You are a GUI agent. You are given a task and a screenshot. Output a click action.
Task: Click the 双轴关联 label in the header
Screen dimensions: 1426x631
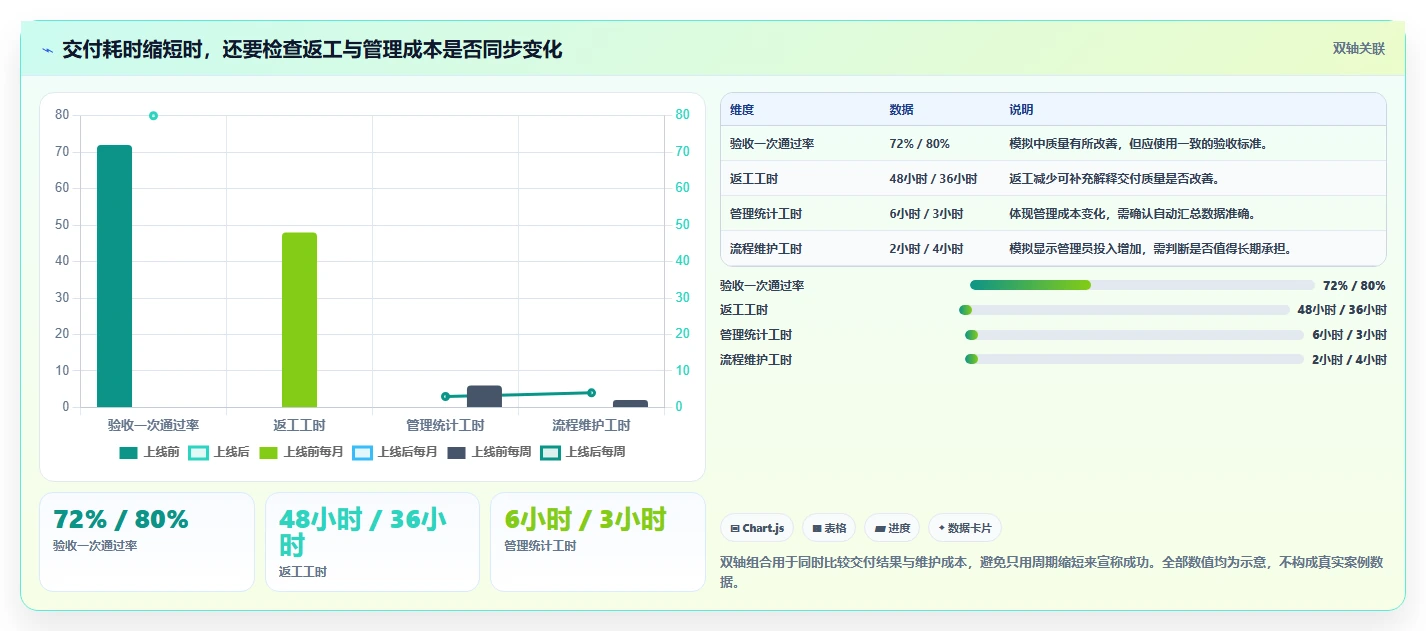[1359, 49]
